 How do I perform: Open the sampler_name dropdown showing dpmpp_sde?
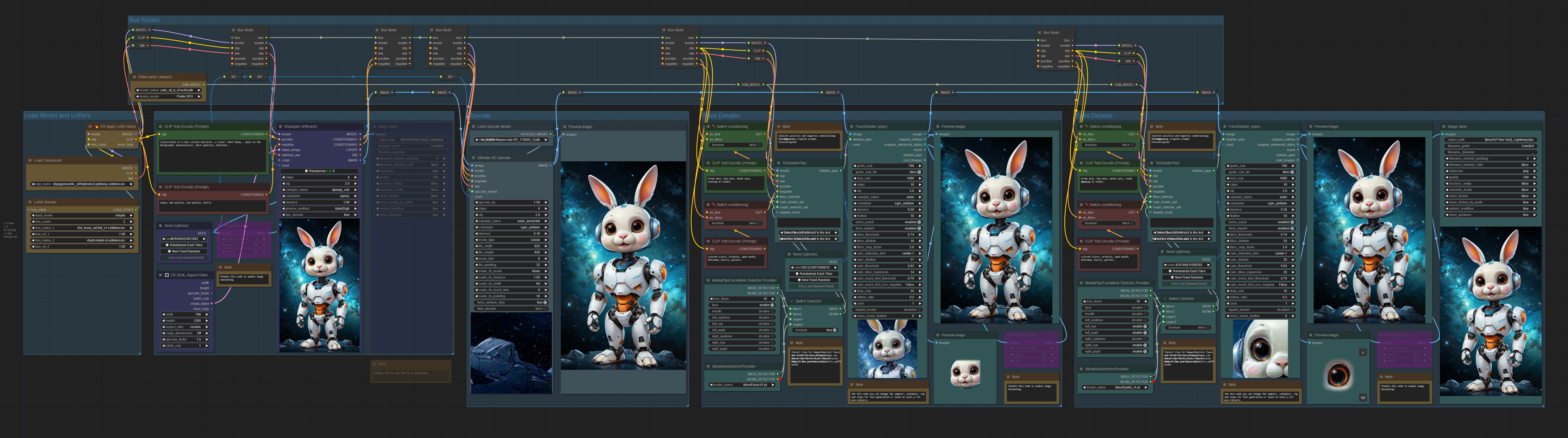pyautogui.click(x=320, y=190)
